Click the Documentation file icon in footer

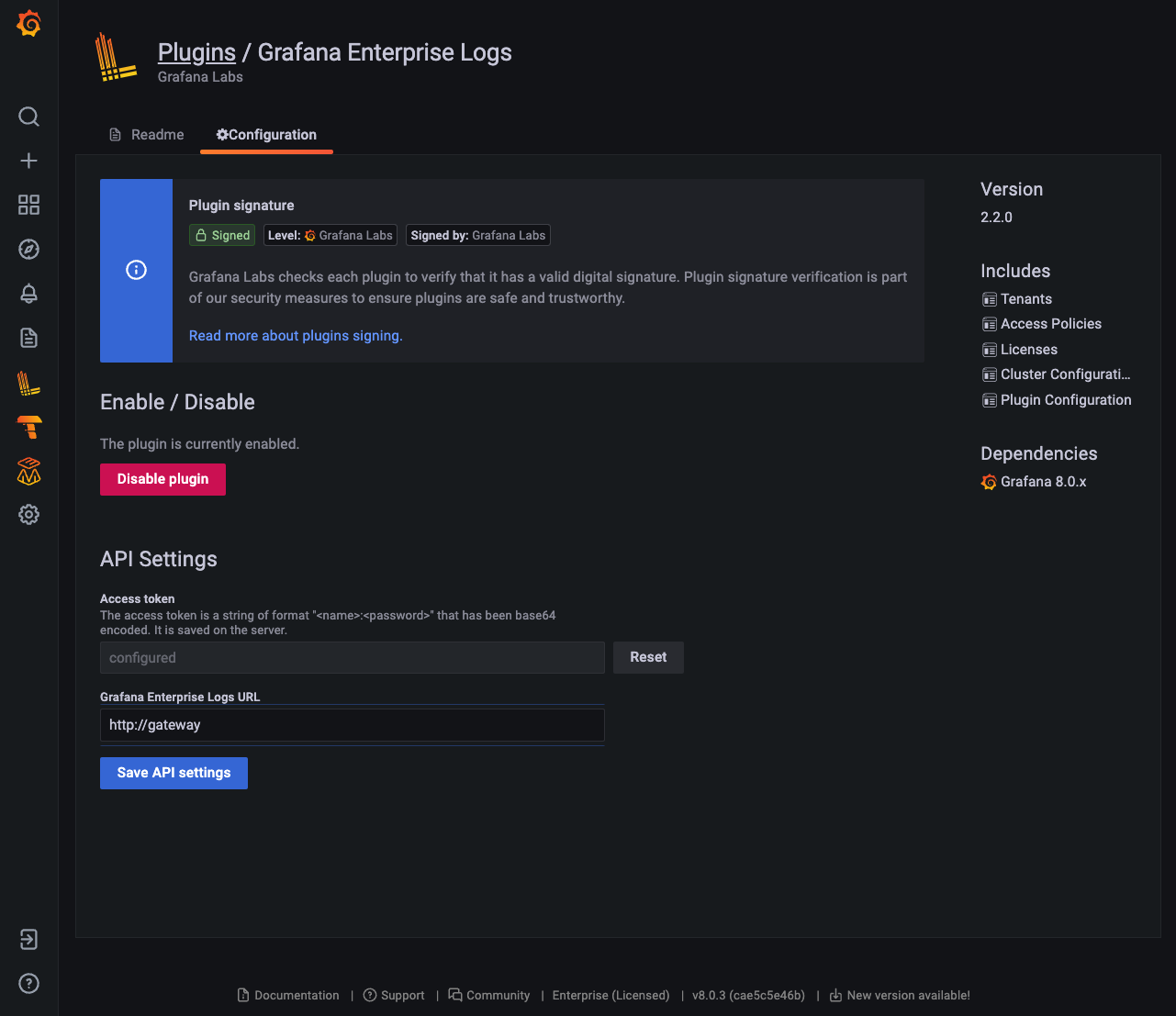coord(243,996)
